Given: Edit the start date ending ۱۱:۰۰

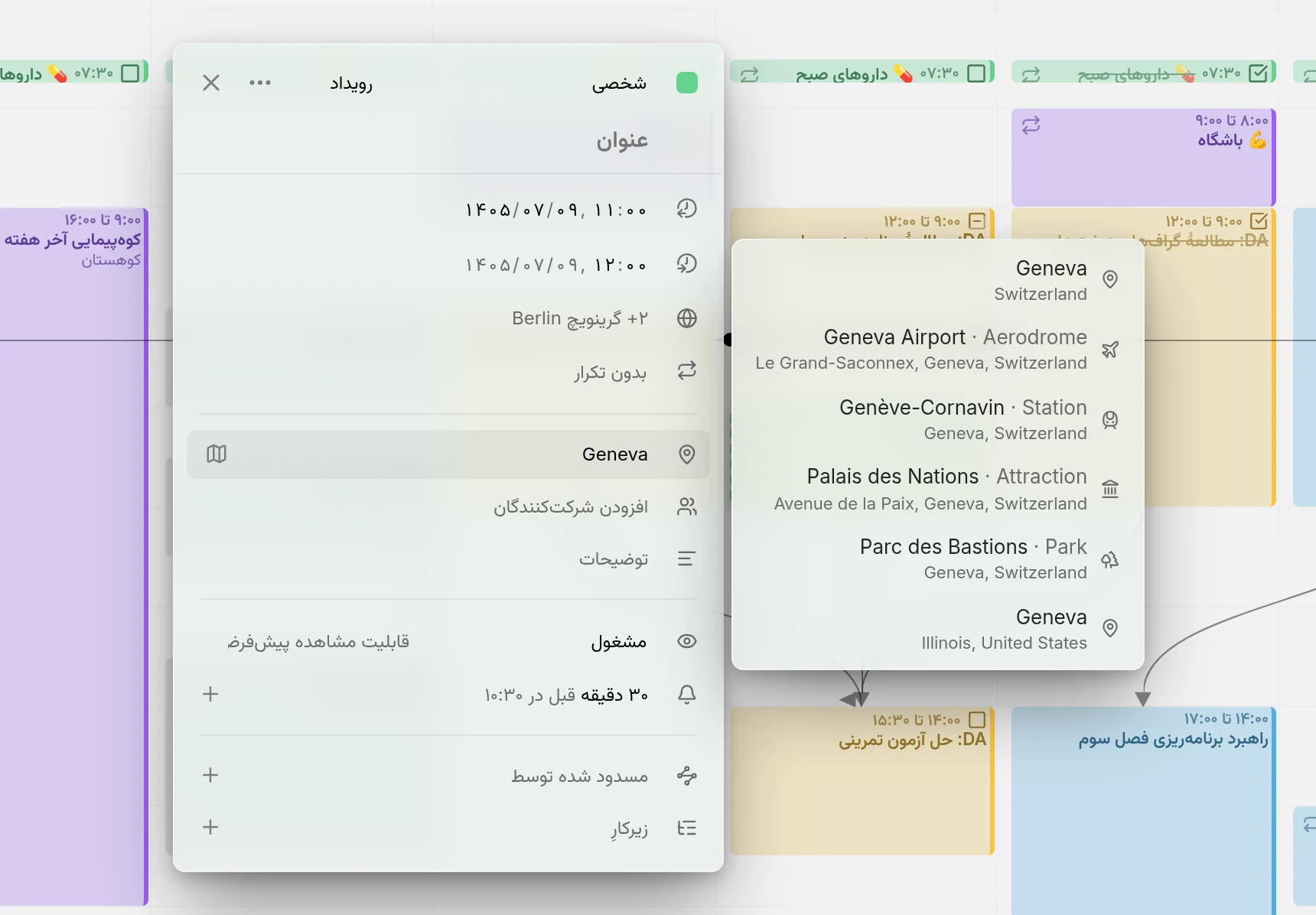Looking at the screenshot, I should click(x=556, y=209).
